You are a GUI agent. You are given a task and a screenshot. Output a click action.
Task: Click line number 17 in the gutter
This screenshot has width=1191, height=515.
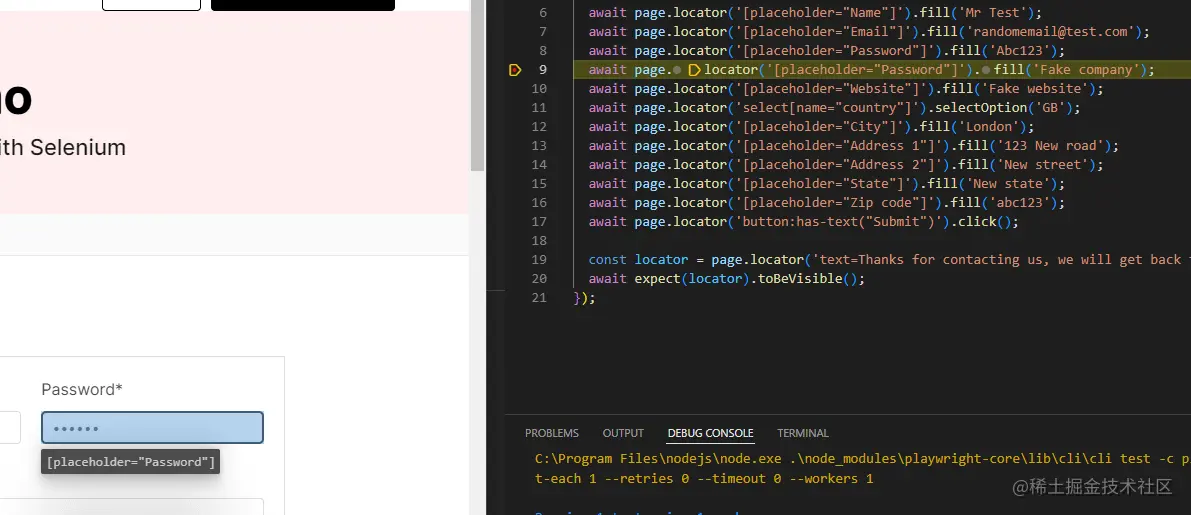[x=539, y=222]
